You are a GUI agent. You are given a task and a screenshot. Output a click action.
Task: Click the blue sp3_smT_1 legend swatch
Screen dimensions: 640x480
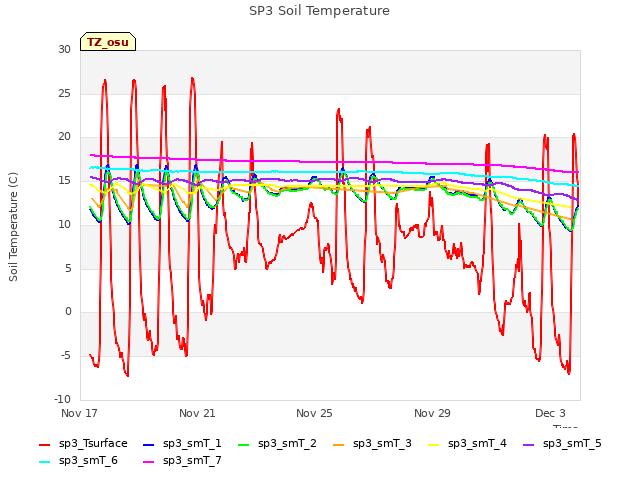[149, 444]
